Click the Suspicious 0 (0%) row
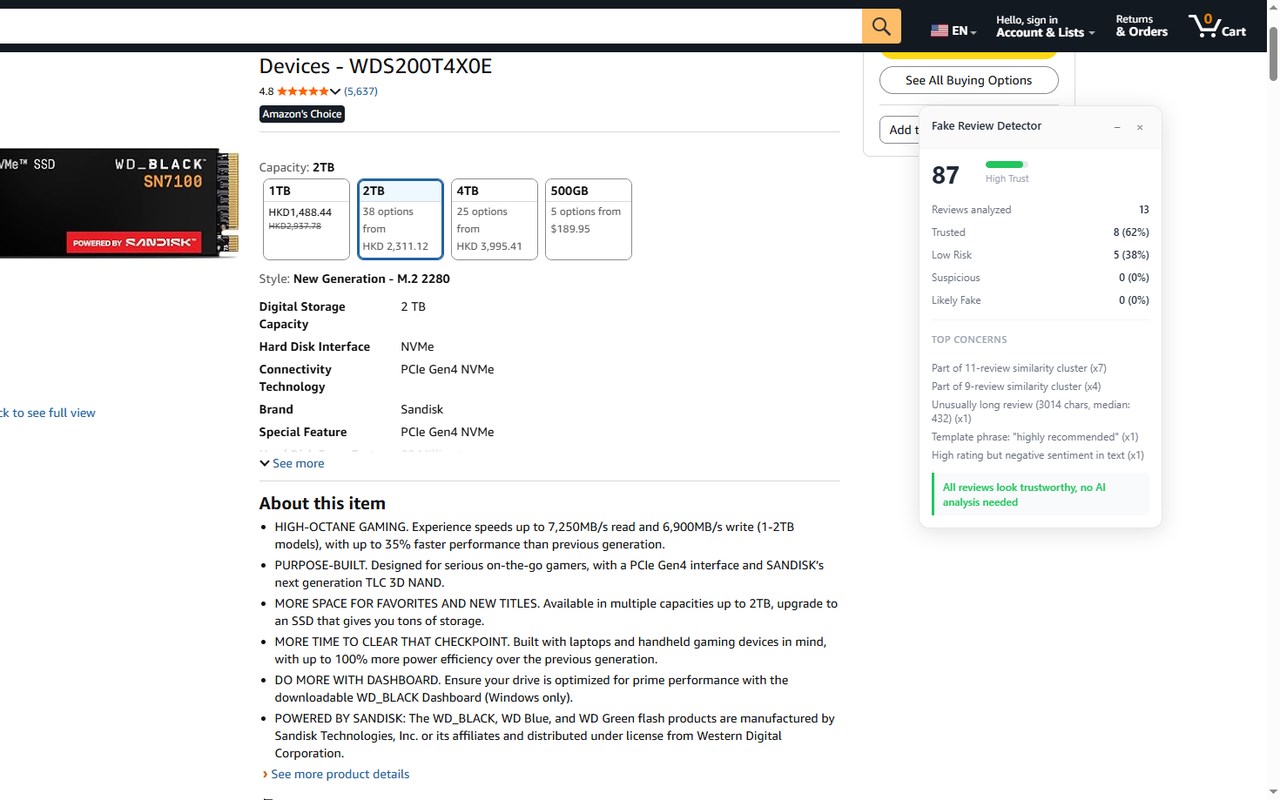The width and height of the screenshot is (1280, 800). (x=1040, y=277)
